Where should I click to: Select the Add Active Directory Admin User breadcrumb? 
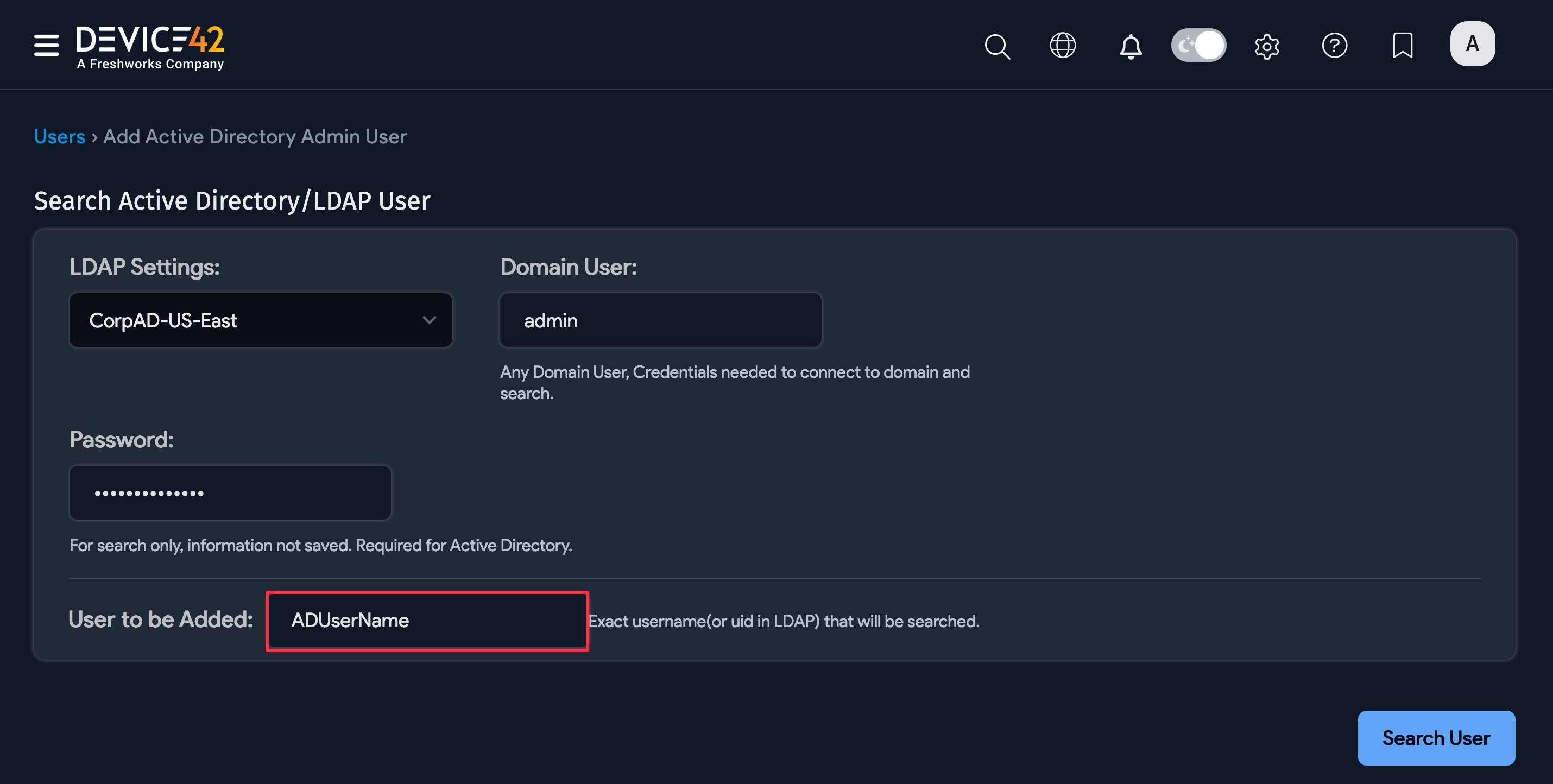(255, 136)
